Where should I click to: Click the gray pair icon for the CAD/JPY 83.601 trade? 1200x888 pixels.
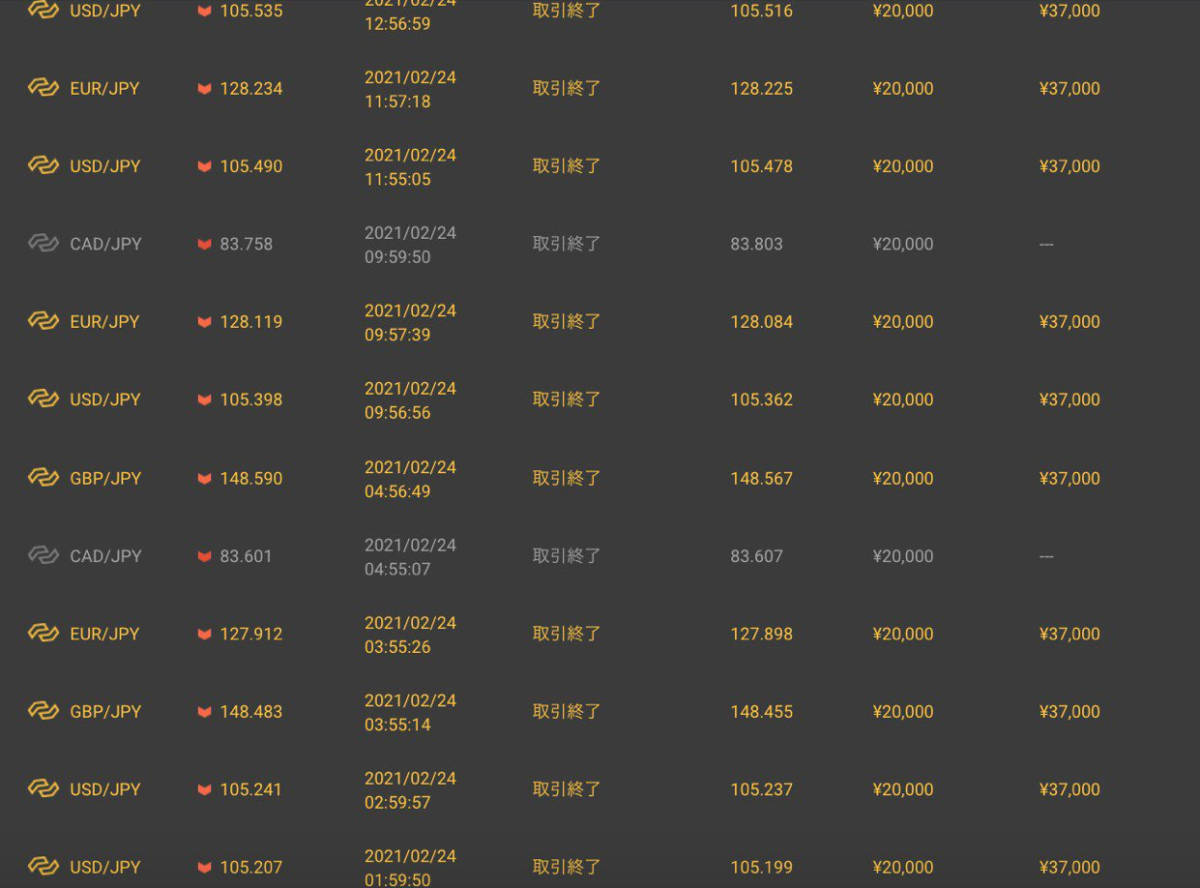point(43,555)
